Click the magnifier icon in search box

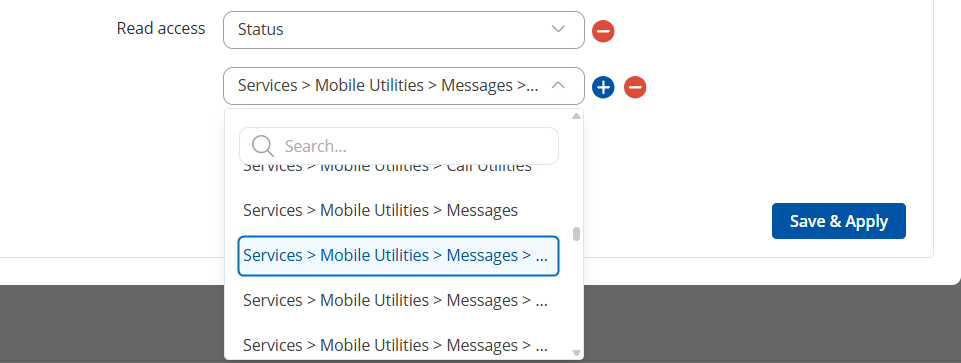(263, 146)
